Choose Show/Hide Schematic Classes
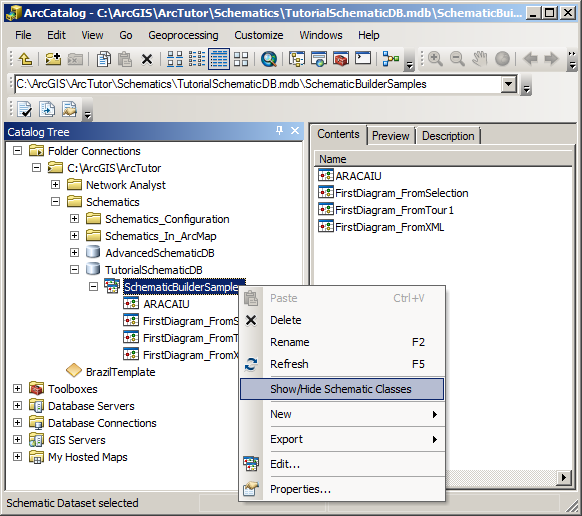This screenshot has height=516, width=582. click(x=342, y=389)
